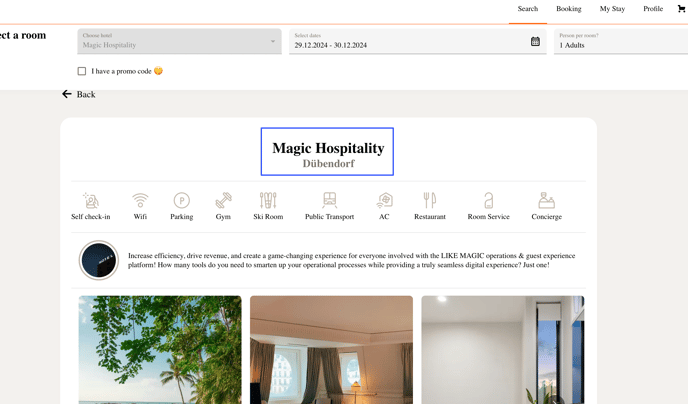688x404 pixels.
Task: Click the Parking icon
Action: pyautogui.click(x=182, y=200)
